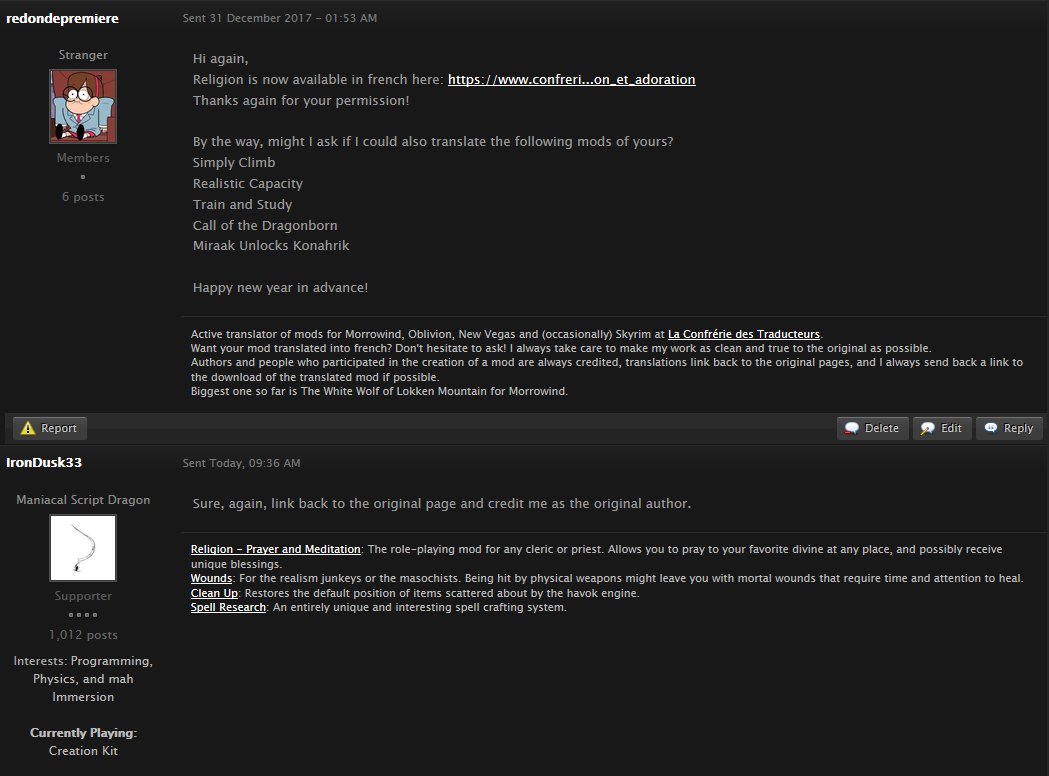This screenshot has width=1049, height=776.
Task: Open the Spell Research mod link
Action: pyautogui.click(x=228, y=607)
